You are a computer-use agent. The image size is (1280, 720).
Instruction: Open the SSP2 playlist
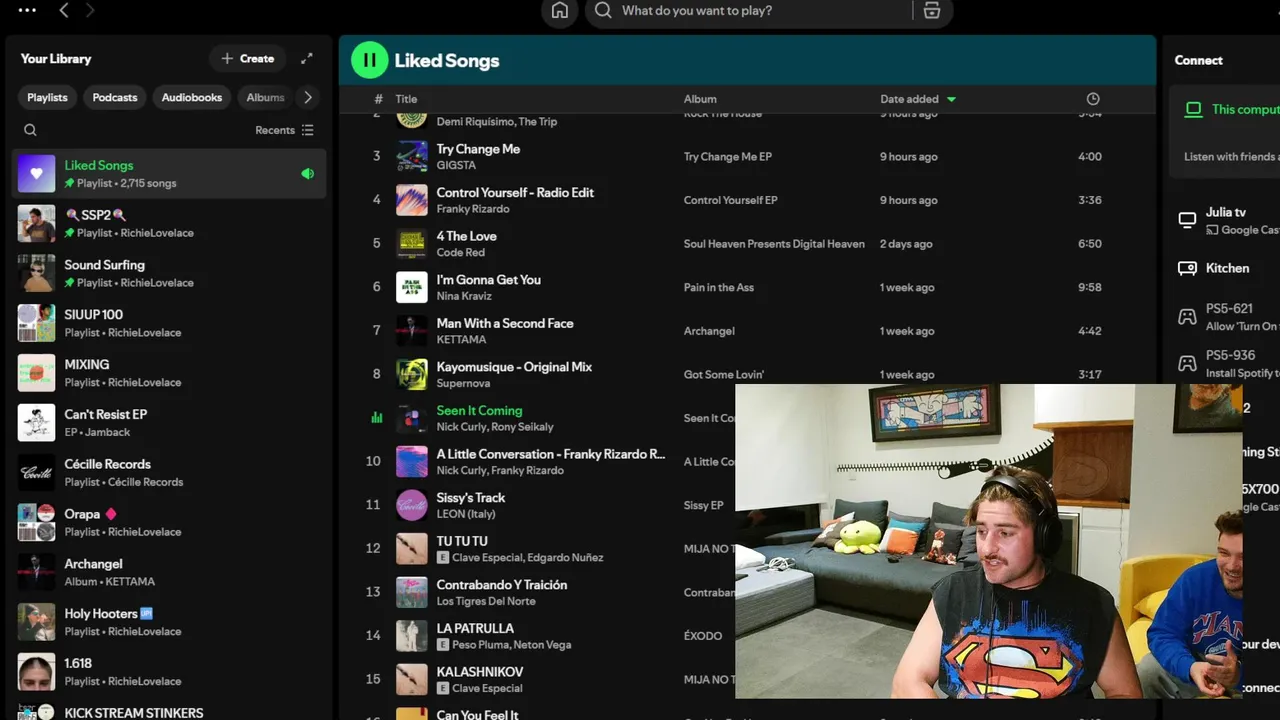click(169, 223)
